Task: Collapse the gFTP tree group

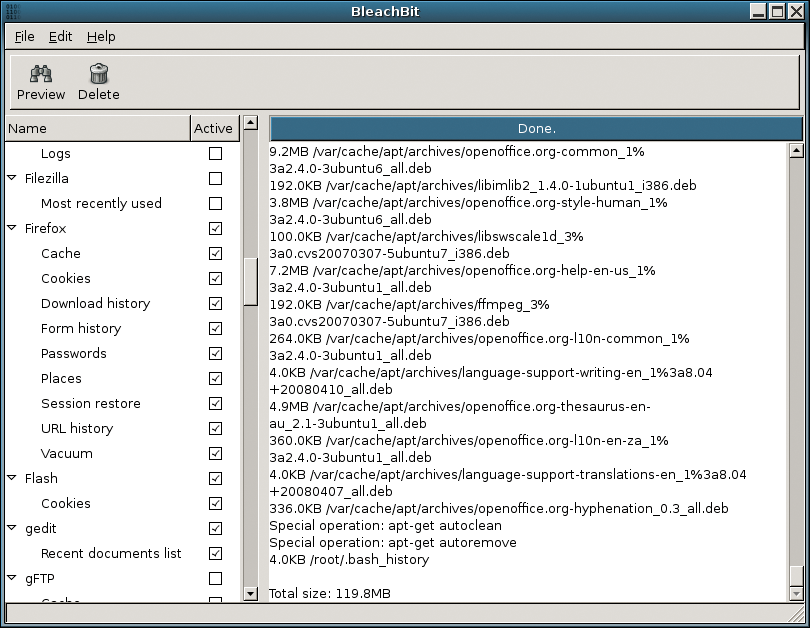Action: [12, 577]
